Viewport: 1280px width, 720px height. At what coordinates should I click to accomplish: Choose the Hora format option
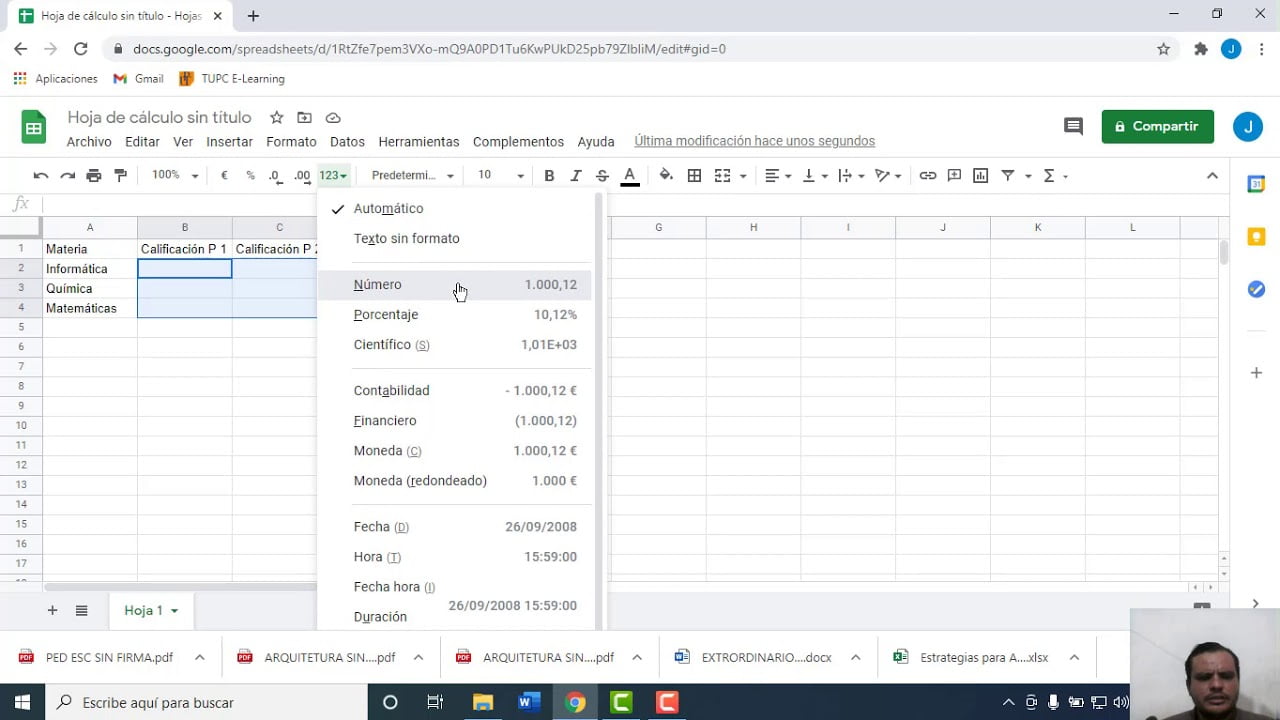pos(456,556)
